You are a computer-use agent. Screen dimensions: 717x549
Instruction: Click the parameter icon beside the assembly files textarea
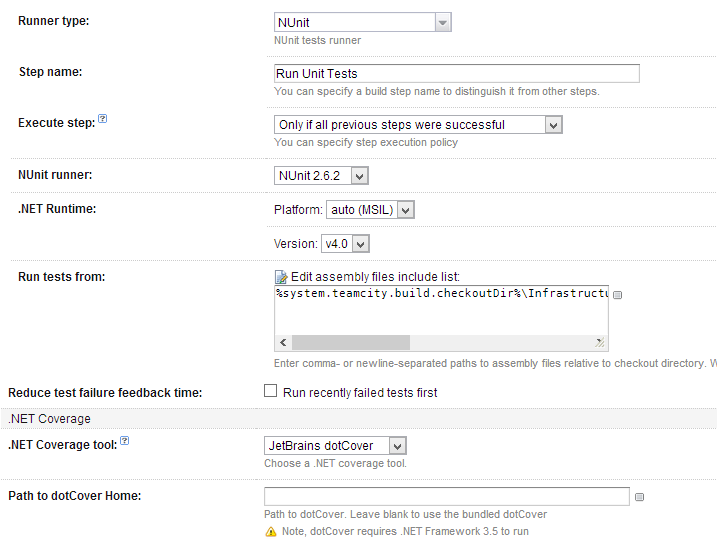click(617, 295)
